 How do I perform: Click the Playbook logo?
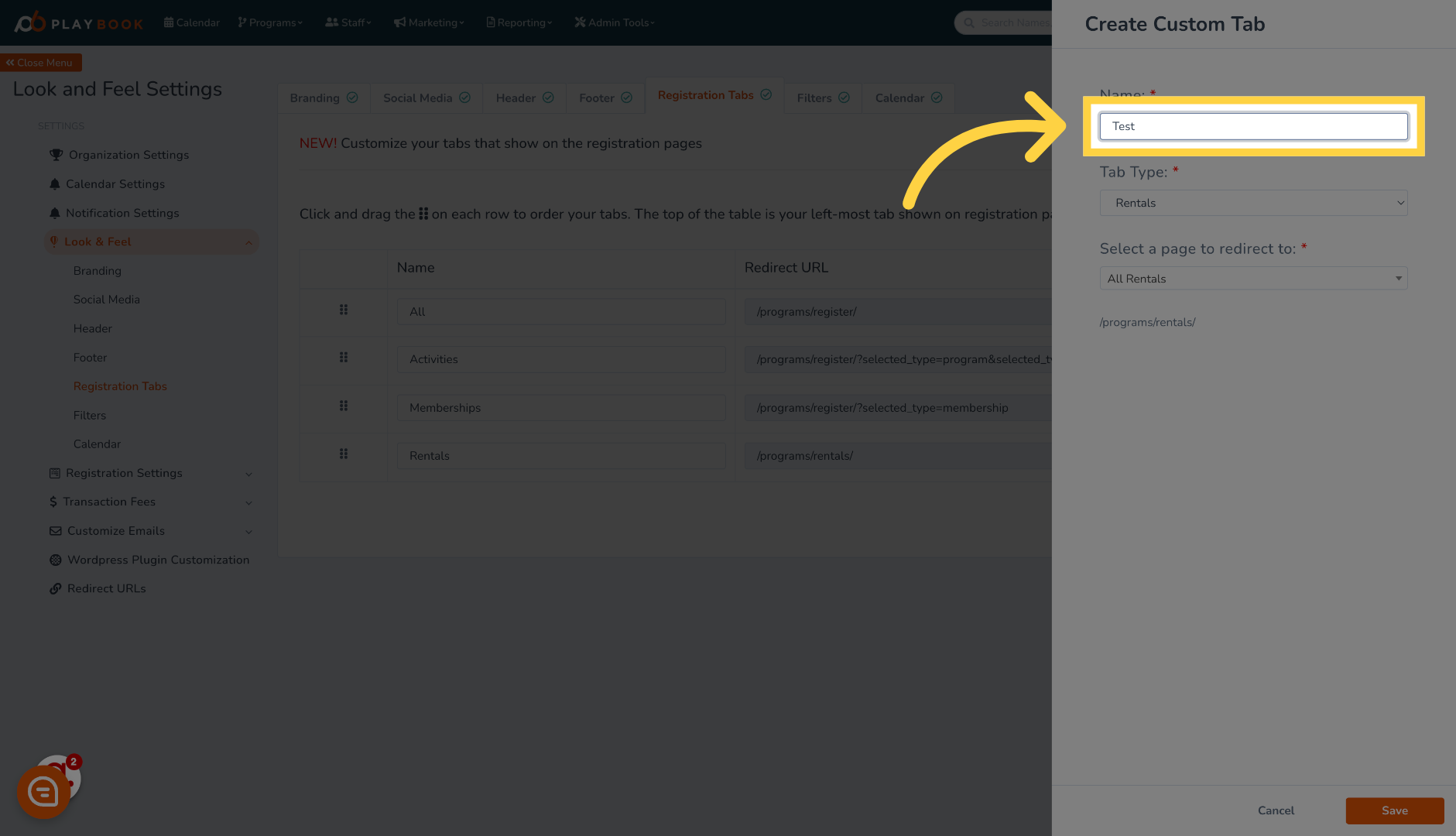pyautogui.click(x=77, y=22)
